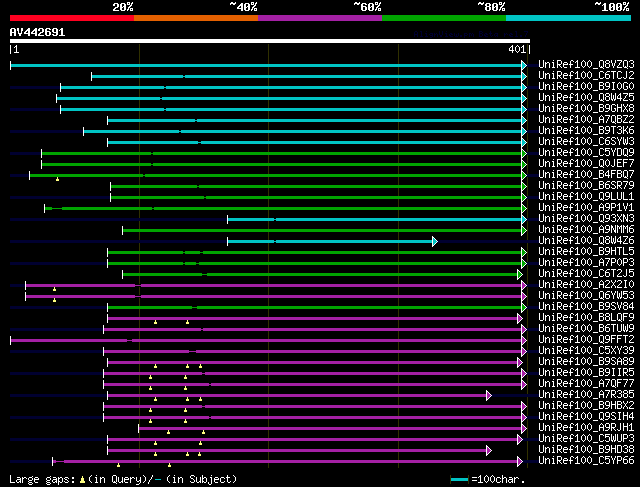Click the UniRef100_B9HD38 hit label

586,450
